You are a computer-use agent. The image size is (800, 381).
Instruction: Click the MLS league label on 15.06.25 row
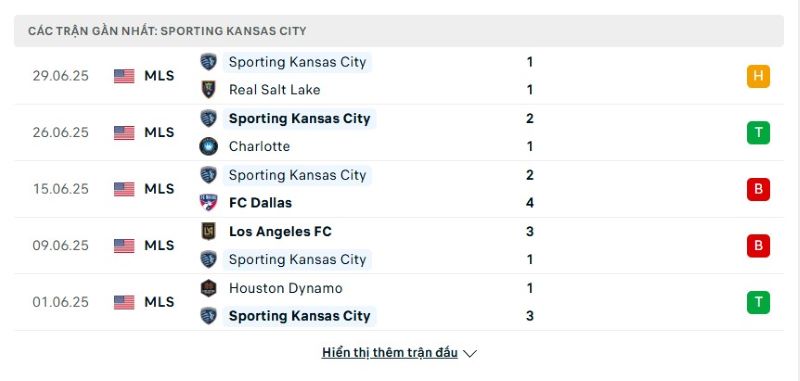tap(159, 189)
